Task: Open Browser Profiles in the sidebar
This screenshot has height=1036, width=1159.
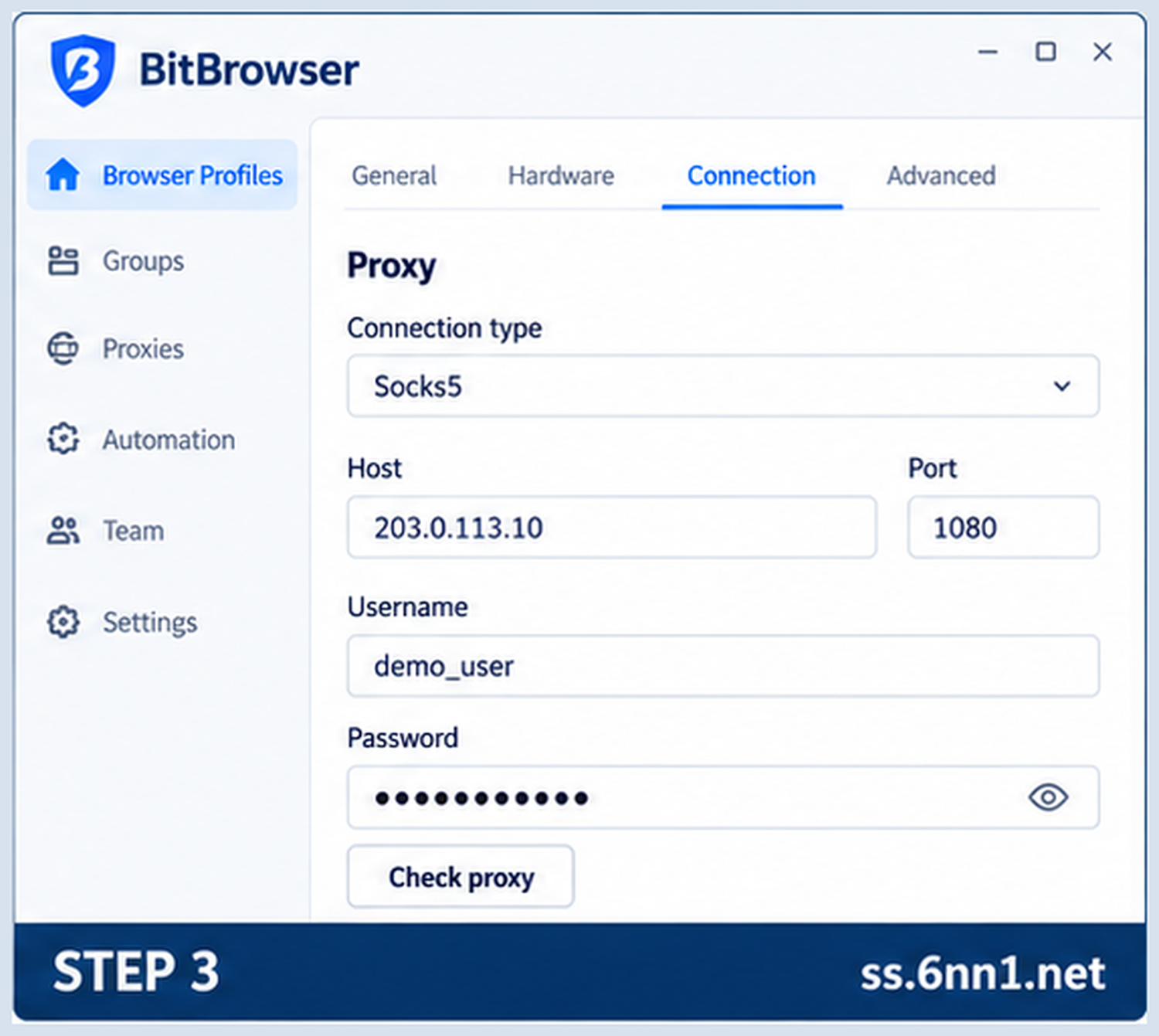Action: (162, 175)
